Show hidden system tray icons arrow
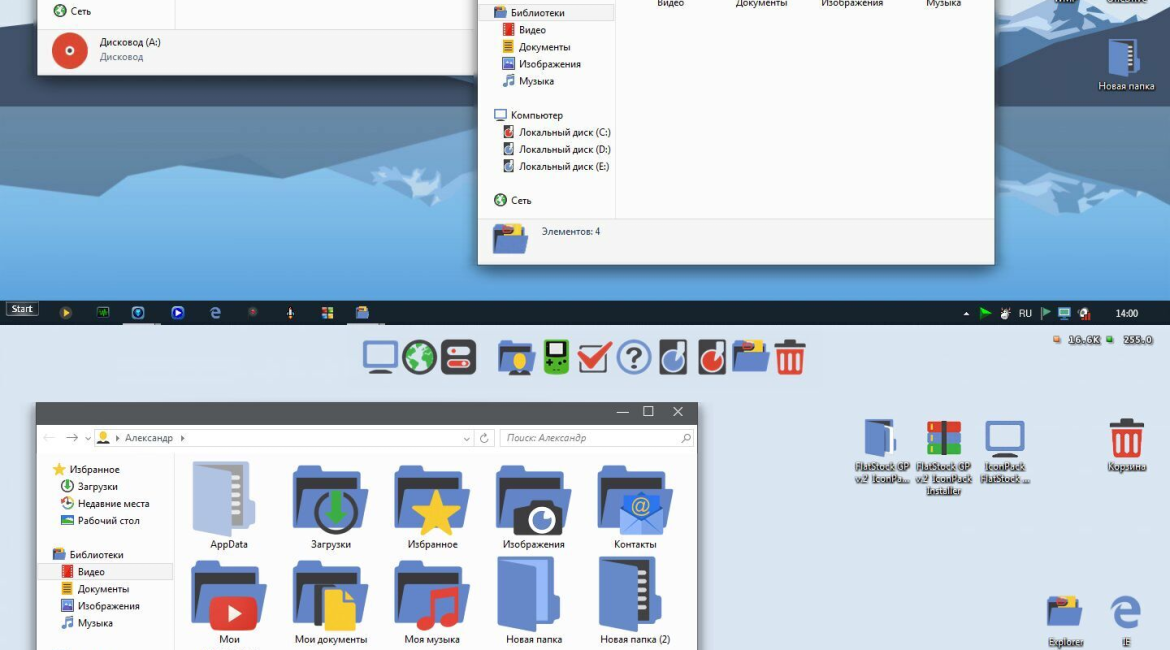The image size is (1170, 650). tap(966, 313)
